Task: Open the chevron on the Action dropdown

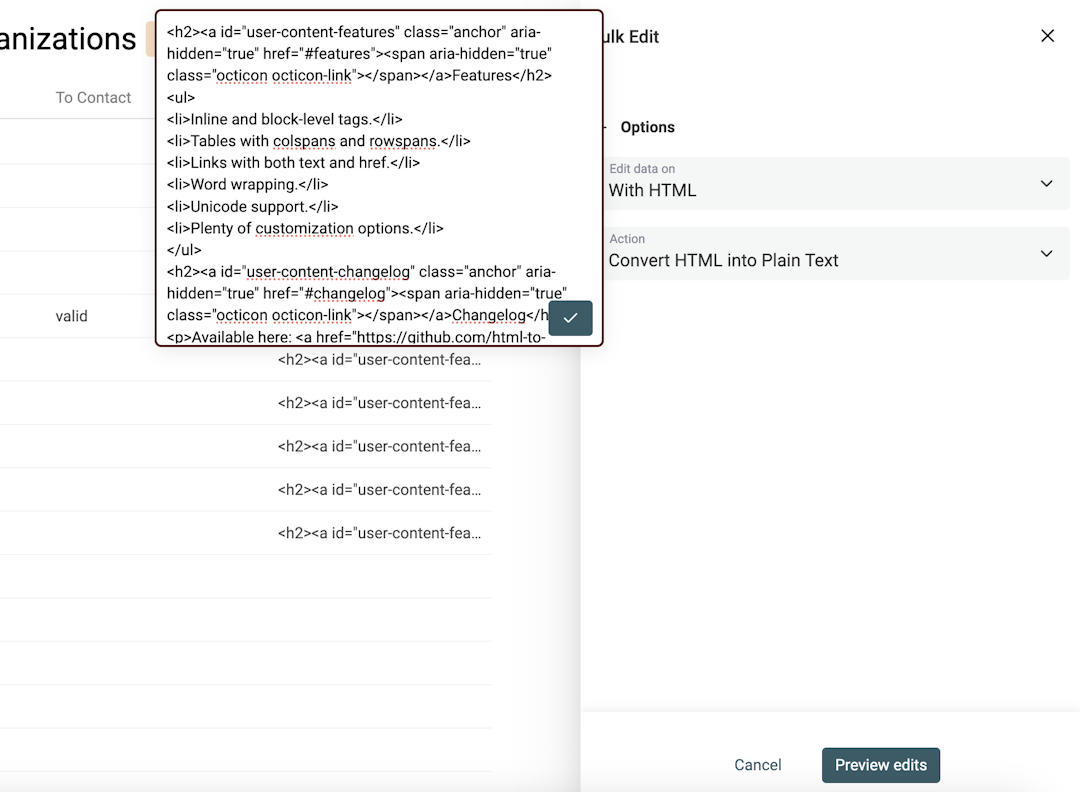Action: (1046, 253)
